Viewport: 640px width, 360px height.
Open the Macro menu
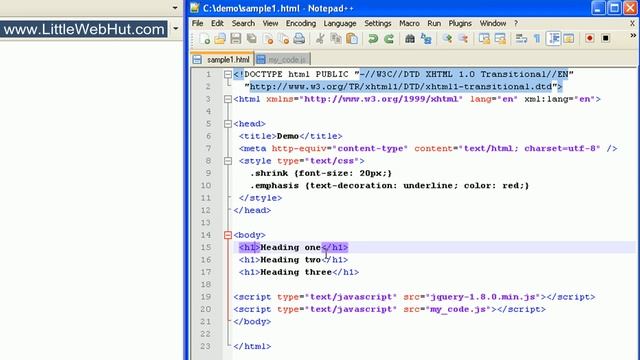coord(409,23)
